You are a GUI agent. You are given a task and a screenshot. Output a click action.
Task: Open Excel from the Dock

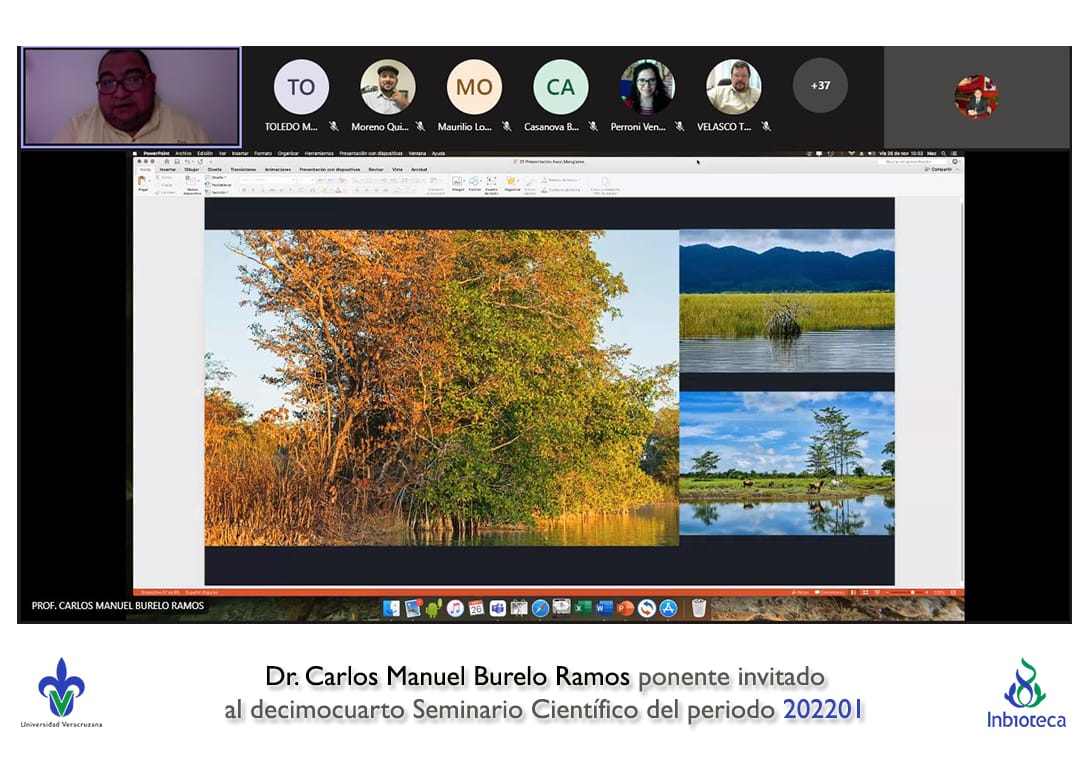pos(581,608)
